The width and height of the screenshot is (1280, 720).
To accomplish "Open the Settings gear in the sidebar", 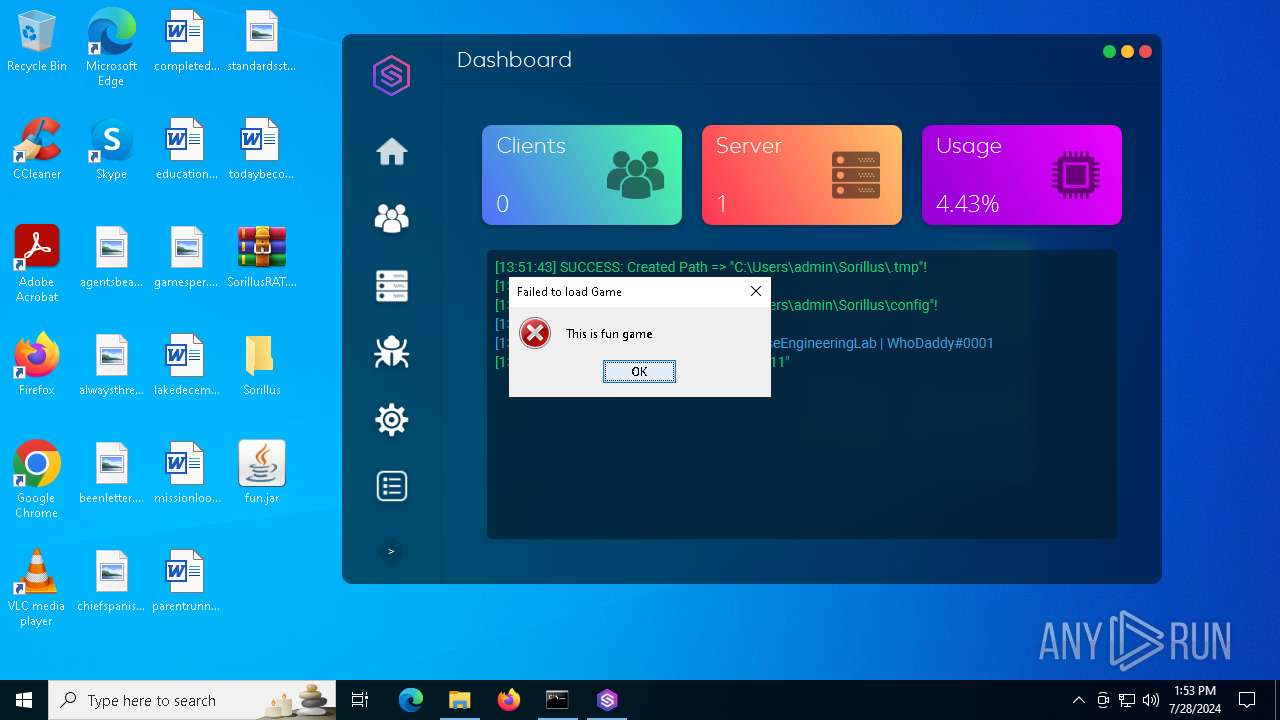I will [391, 419].
